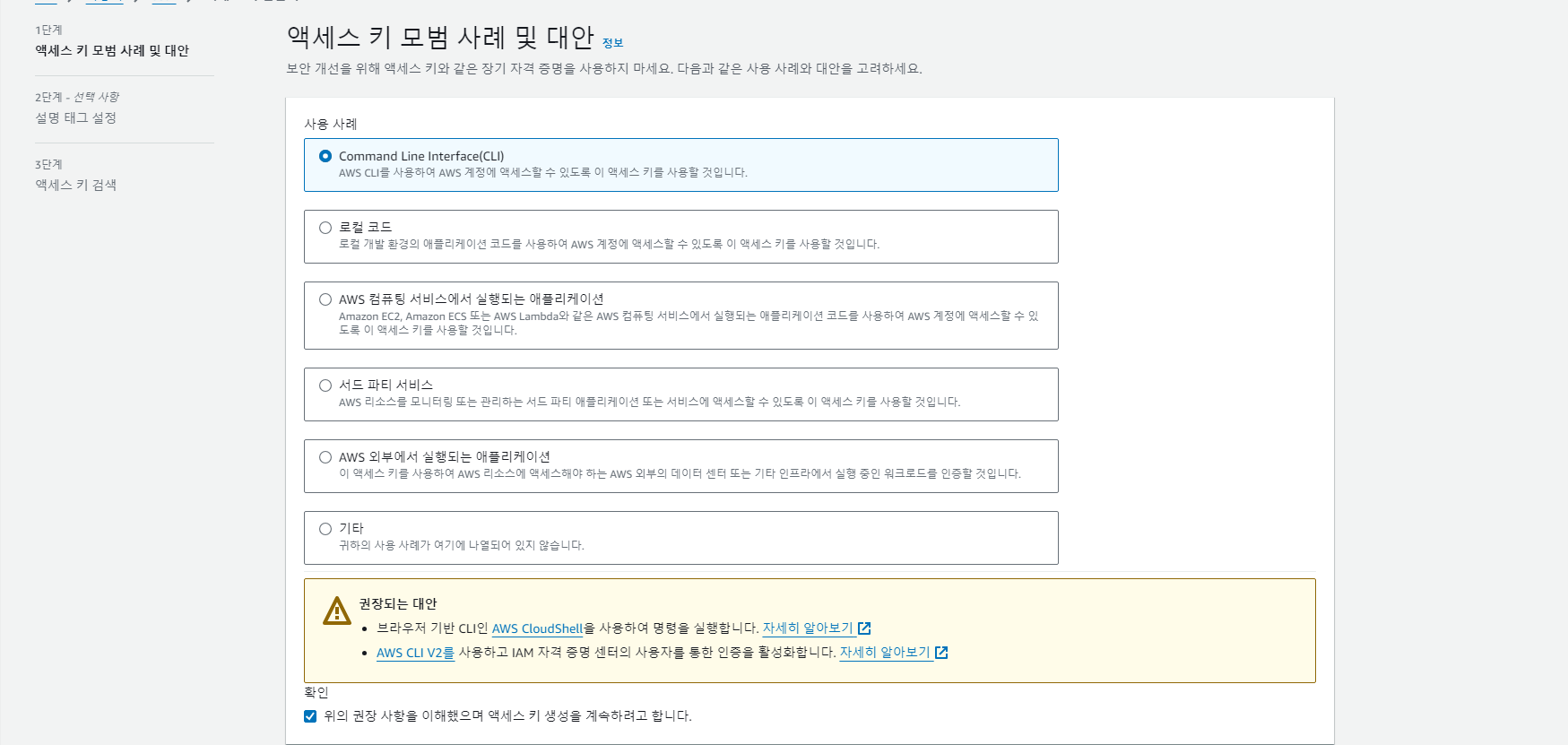Click the 2단계 - 선택 사항 step label
The image size is (1568, 745).
[x=77, y=97]
